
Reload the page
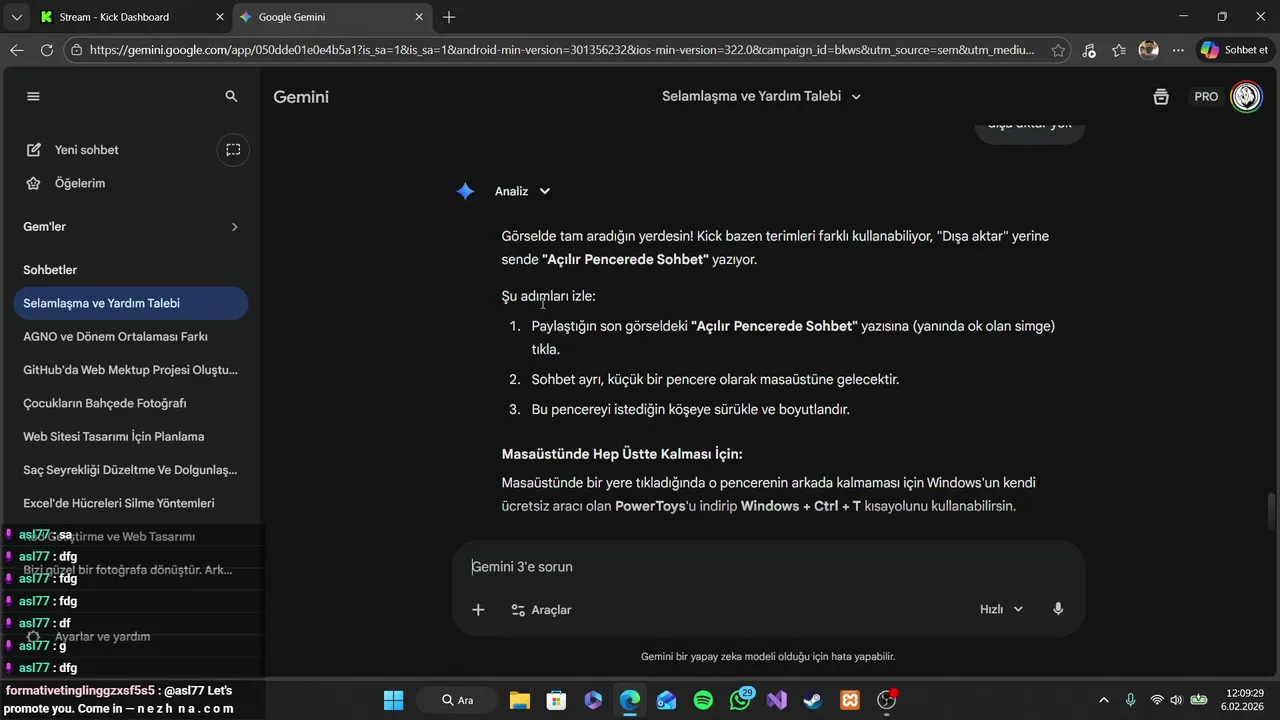47,50
